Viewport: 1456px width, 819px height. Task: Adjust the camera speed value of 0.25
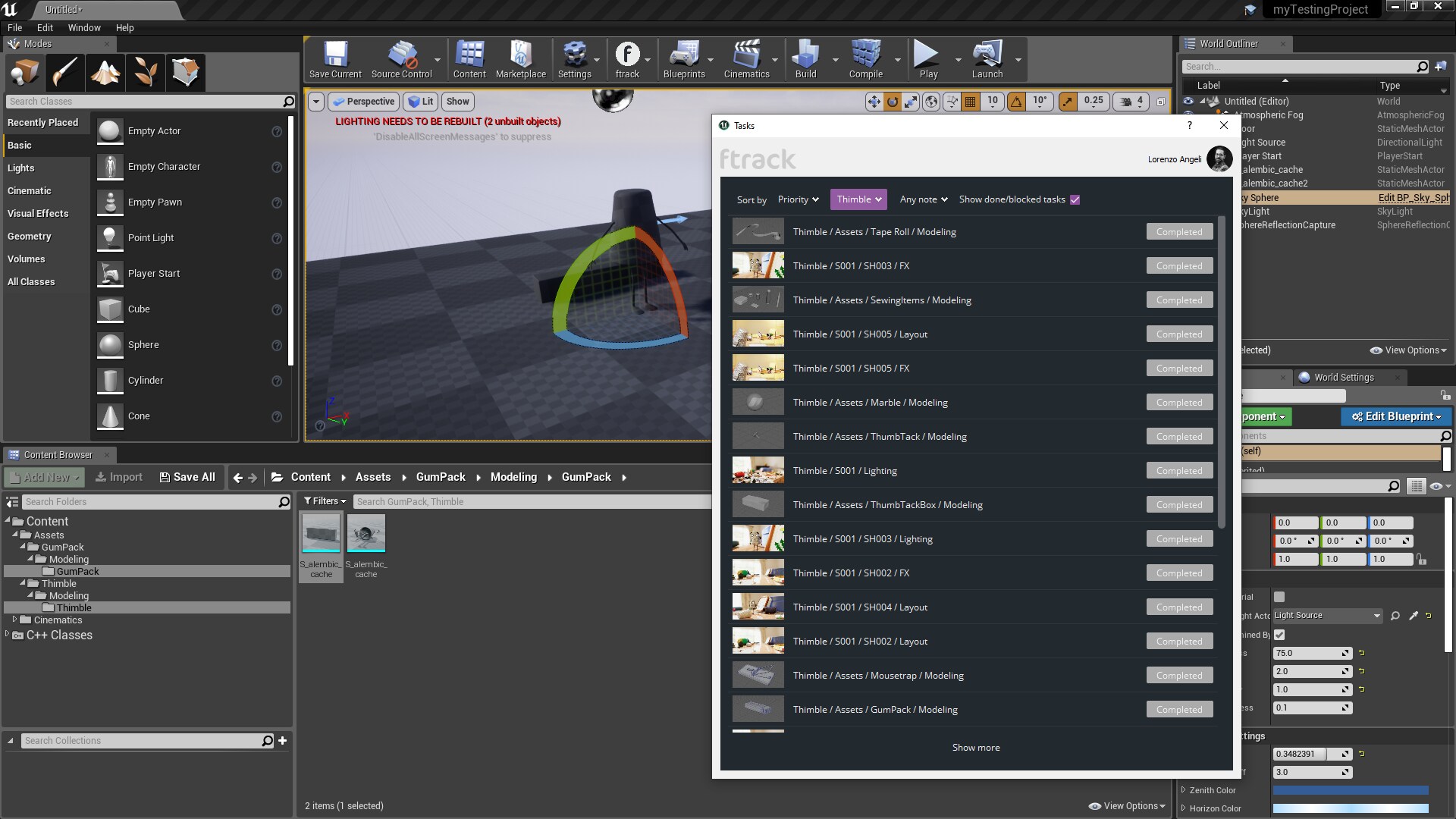(x=1093, y=101)
